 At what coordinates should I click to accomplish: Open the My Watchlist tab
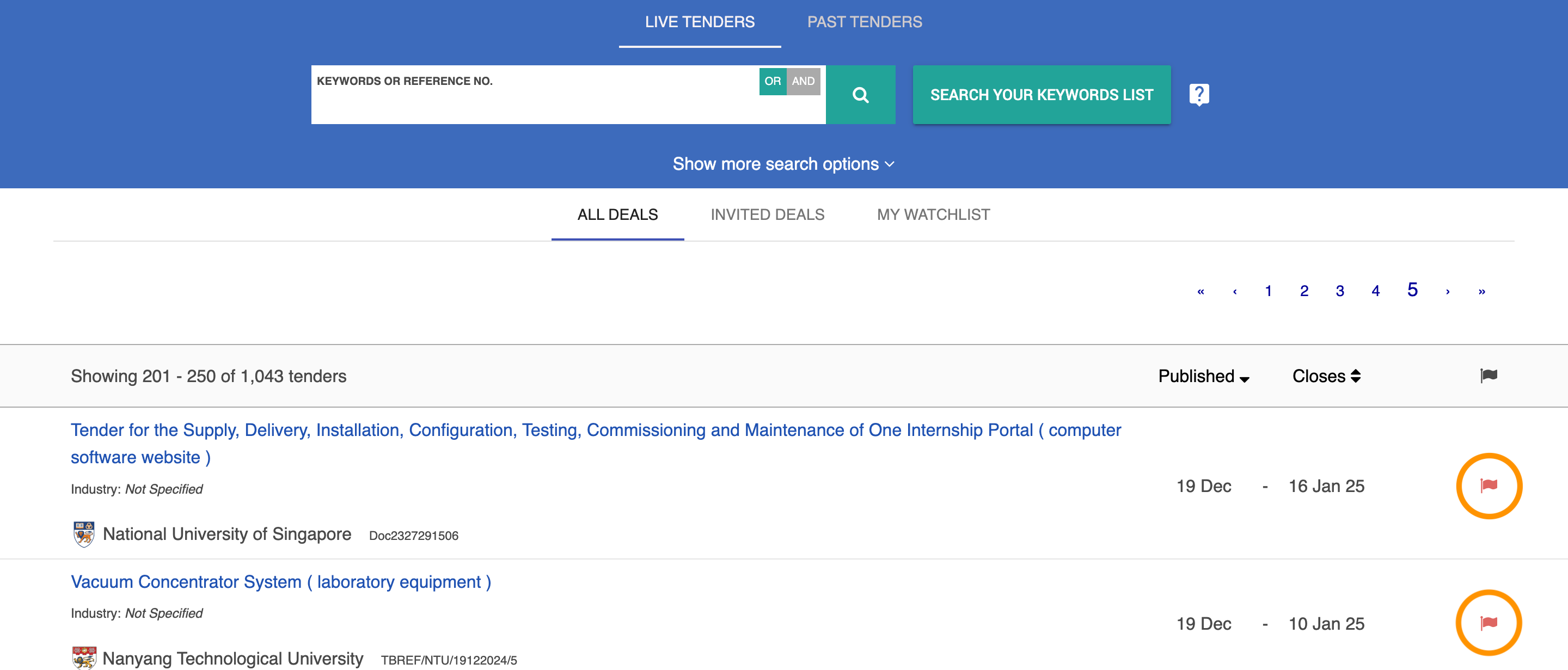(933, 215)
